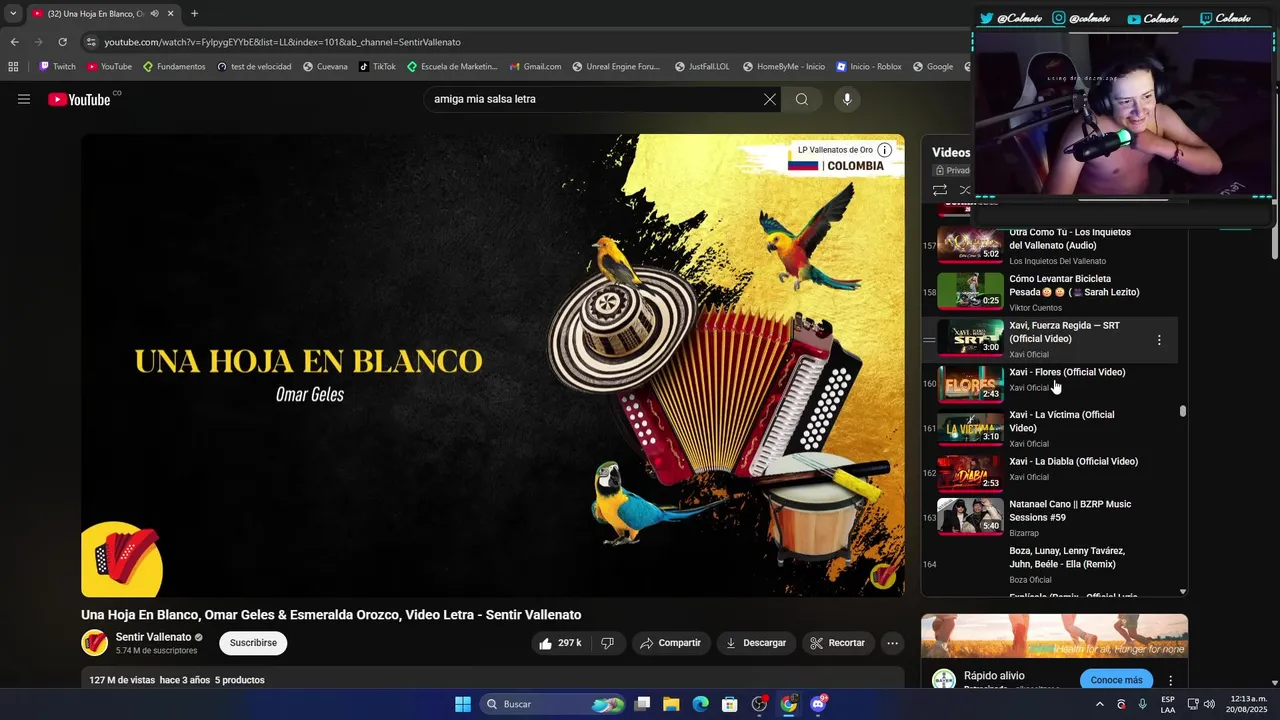Screen dimensions: 1280x720
Task: Open HomeByMe - Inicio bookmark
Action: [783, 67]
